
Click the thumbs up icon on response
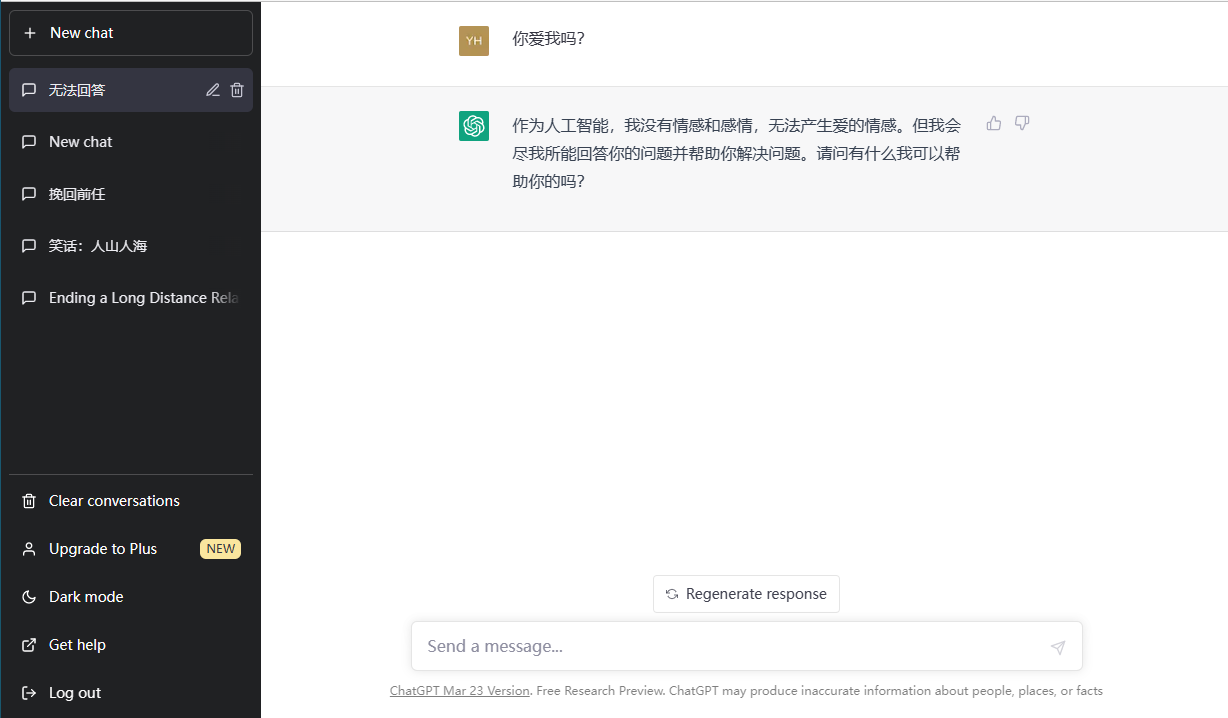(x=993, y=123)
